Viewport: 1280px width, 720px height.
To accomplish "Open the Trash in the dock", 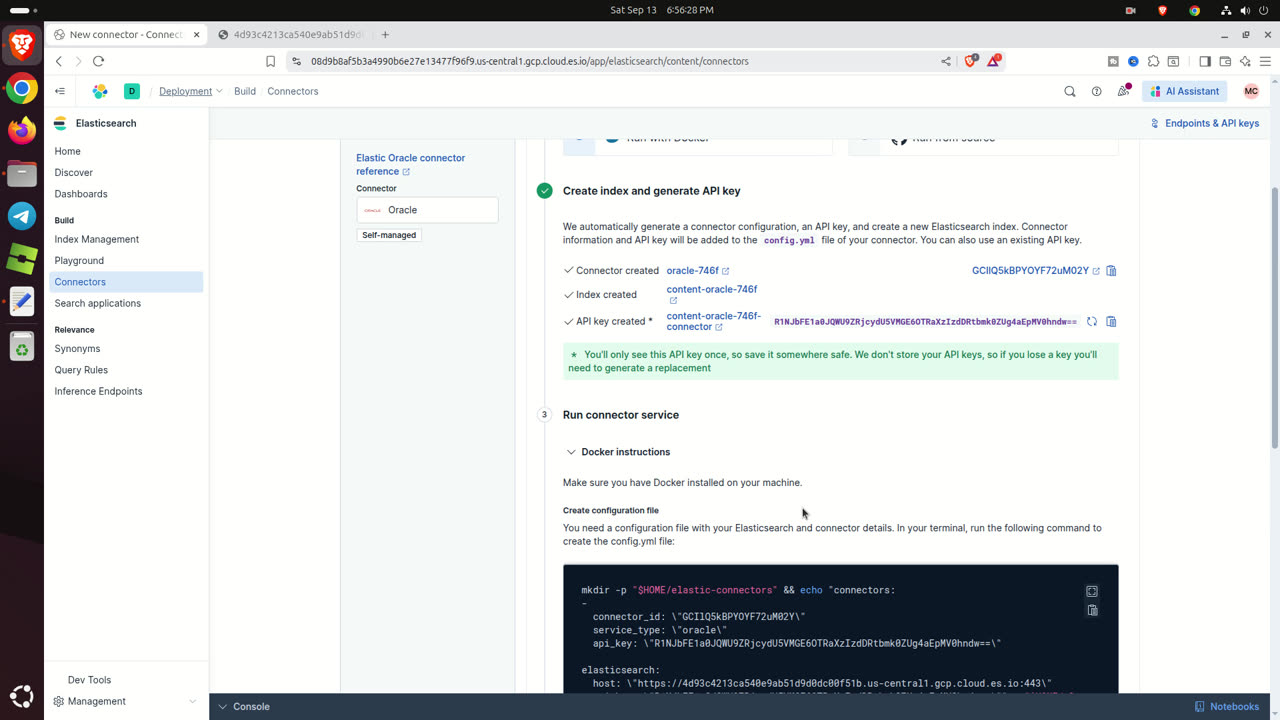I will 22,346.
